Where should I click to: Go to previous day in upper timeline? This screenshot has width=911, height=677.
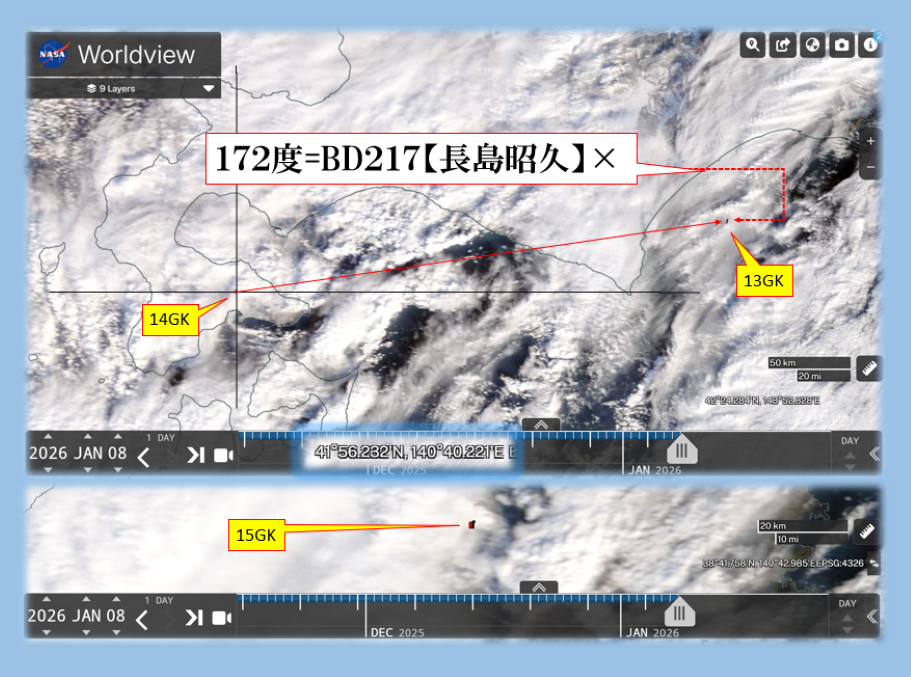(x=143, y=457)
